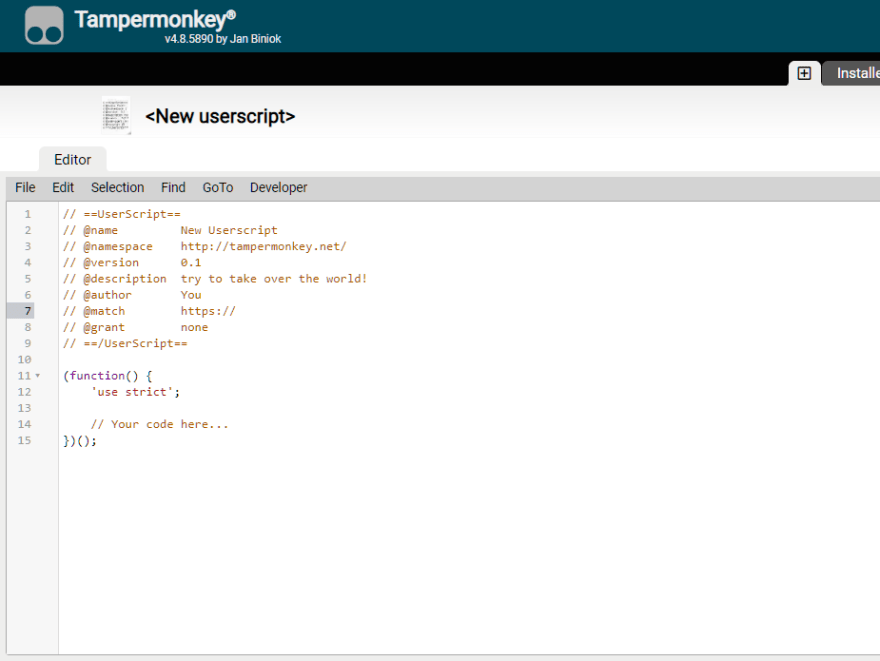Click the userscript thumbnail icon

(x=116, y=116)
